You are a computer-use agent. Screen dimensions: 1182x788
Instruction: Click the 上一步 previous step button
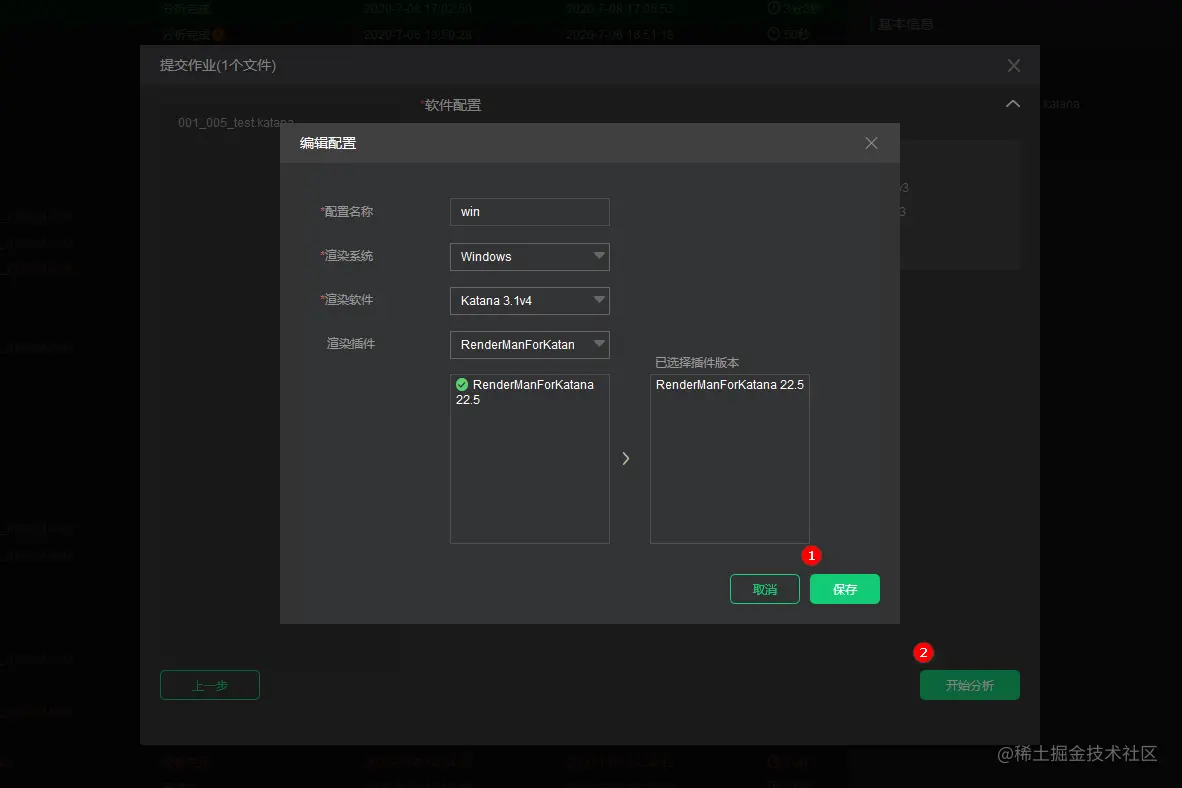point(209,684)
